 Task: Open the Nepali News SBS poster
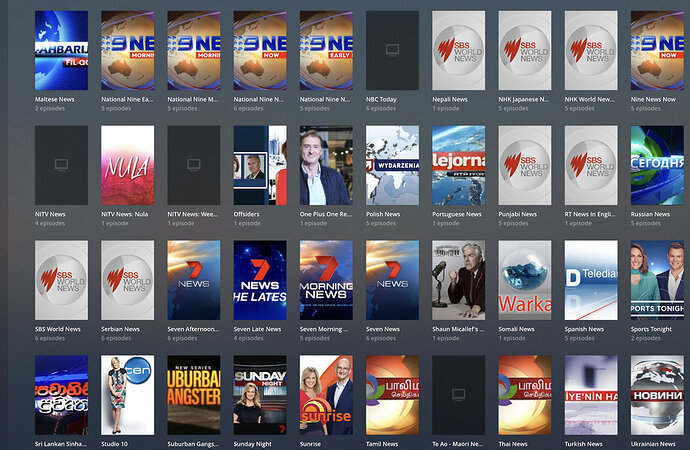[459, 51]
